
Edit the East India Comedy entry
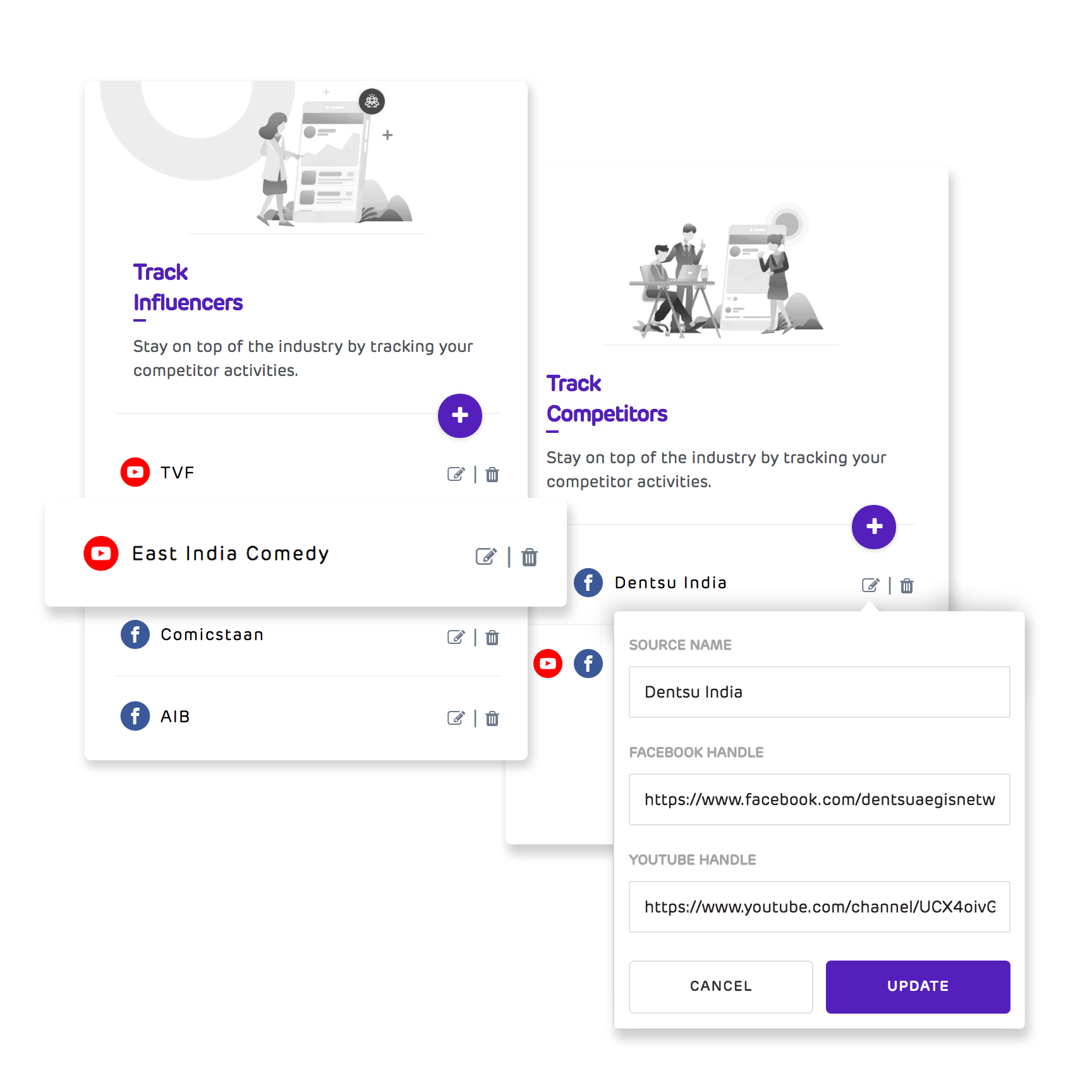[x=486, y=557]
